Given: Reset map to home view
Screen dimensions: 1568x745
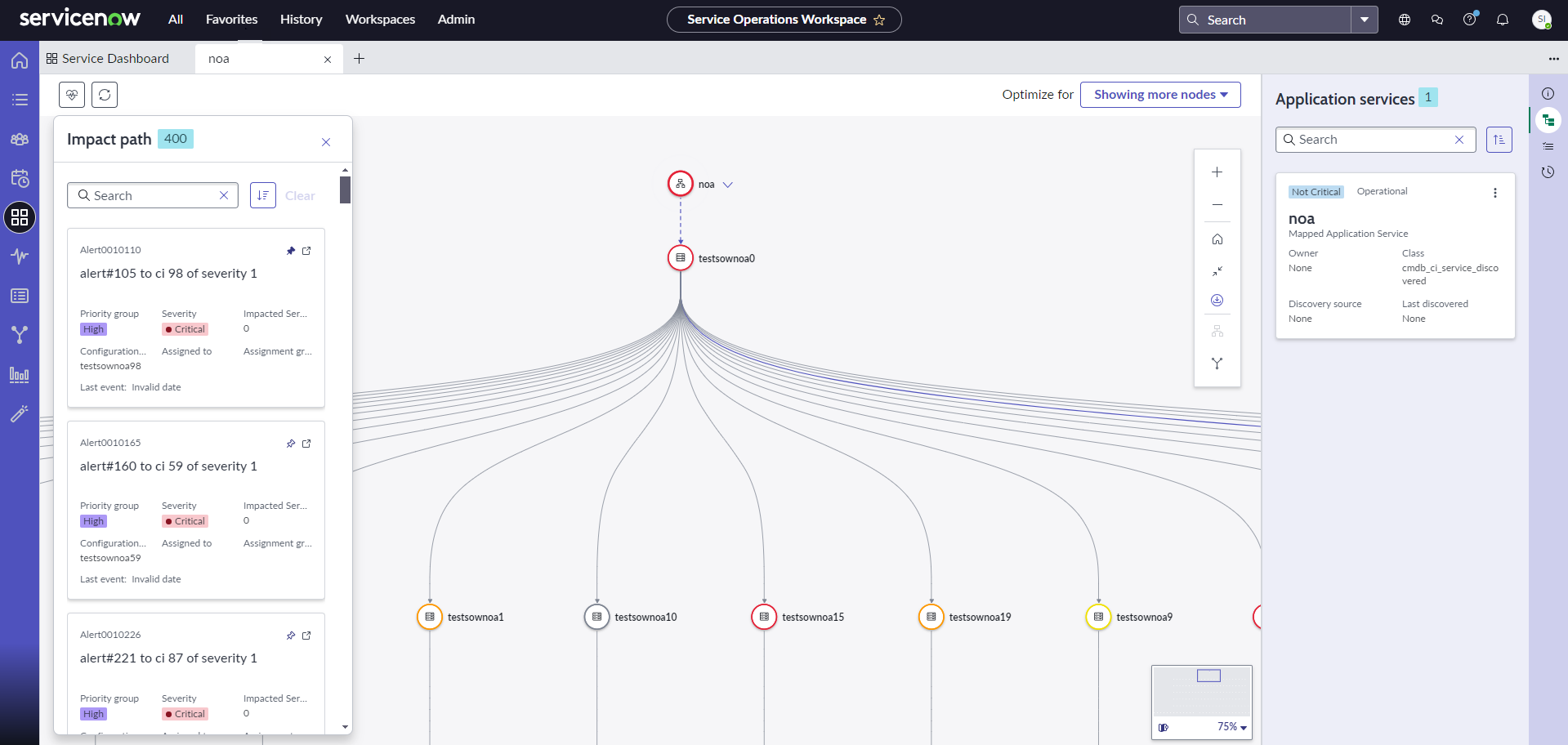Looking at the screenshot, I should 1217,239.
